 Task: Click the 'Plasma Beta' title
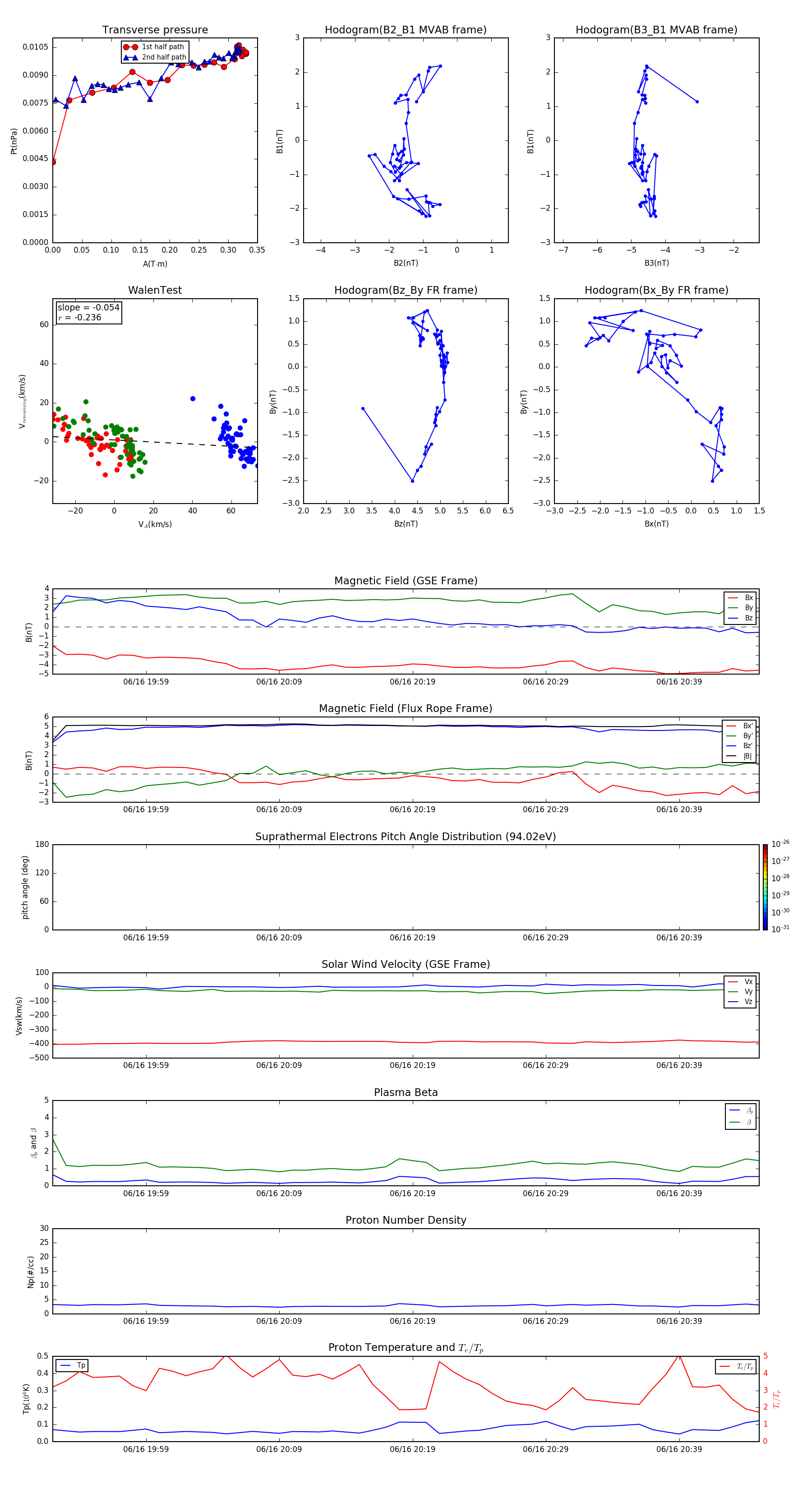click(406, 1093)
